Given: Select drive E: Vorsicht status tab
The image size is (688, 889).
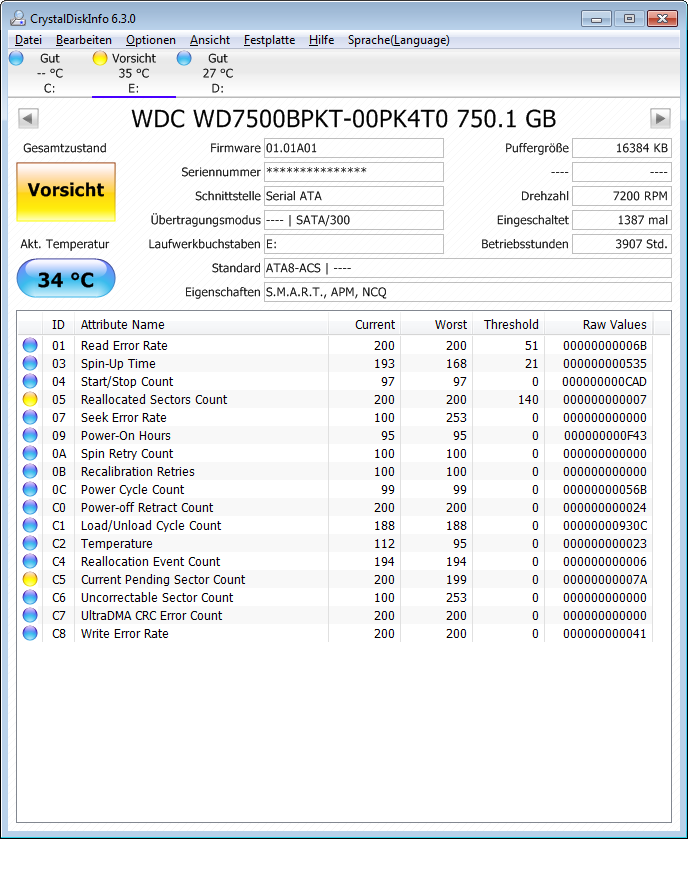Looking at the screenshot, I should (134, 73).
